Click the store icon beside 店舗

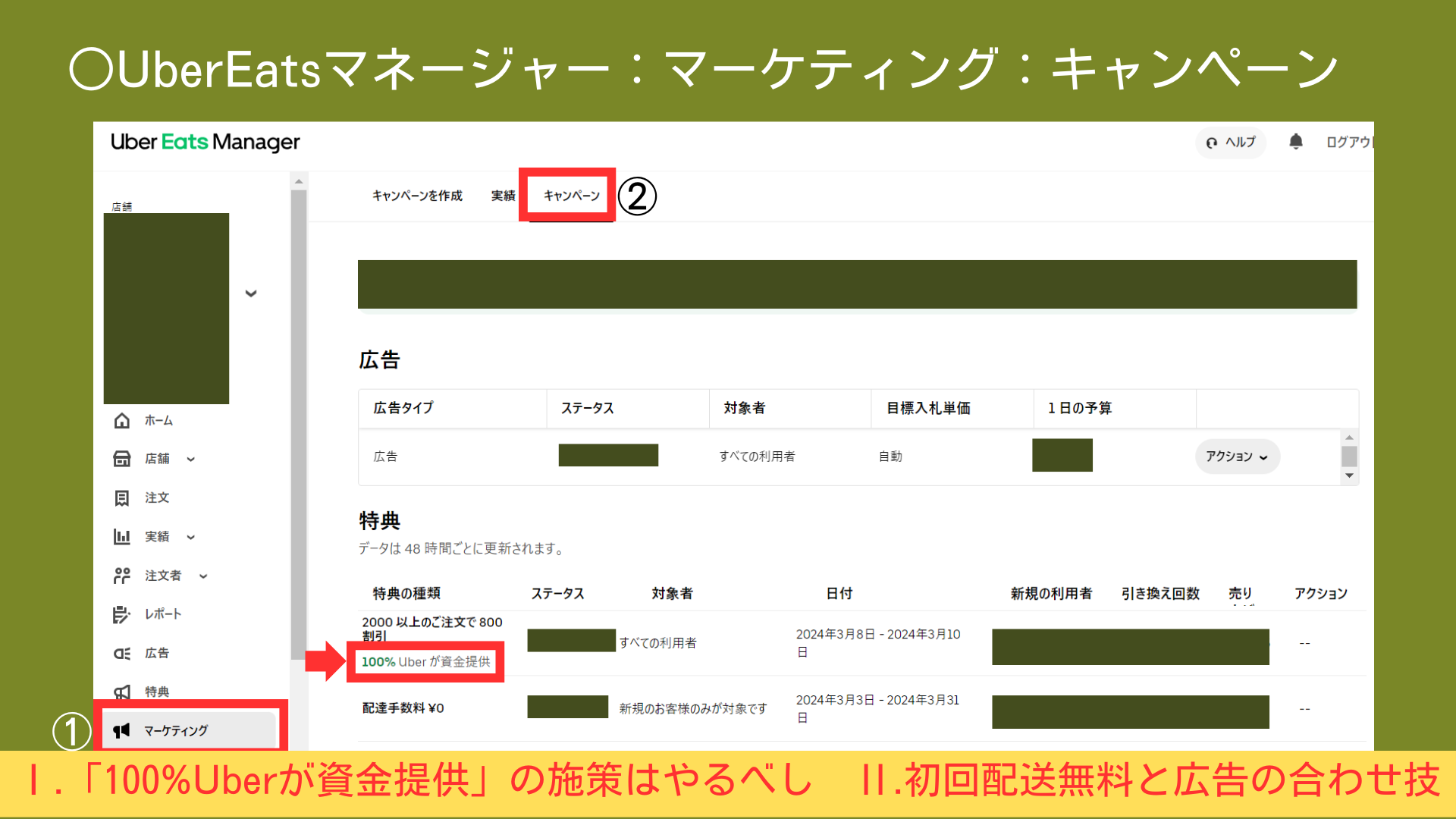coord(121,459)
